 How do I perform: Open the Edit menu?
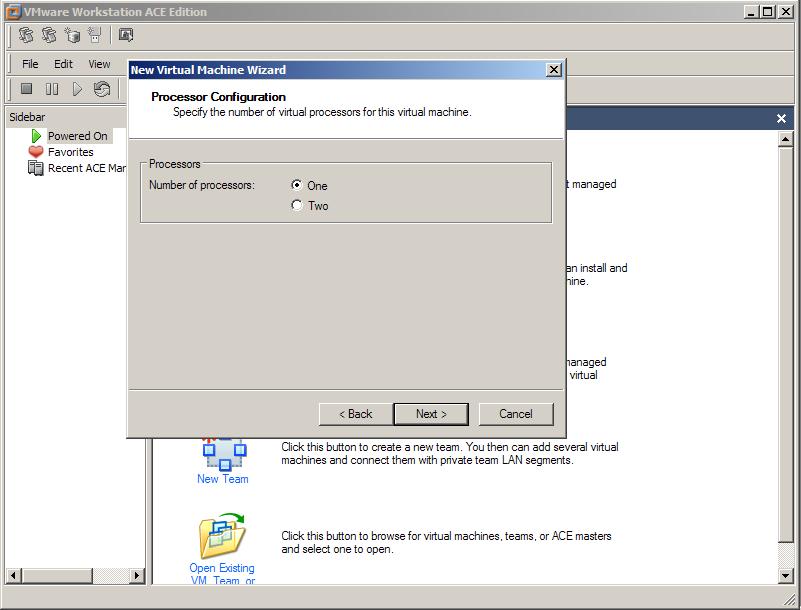(x=63, y=64)
